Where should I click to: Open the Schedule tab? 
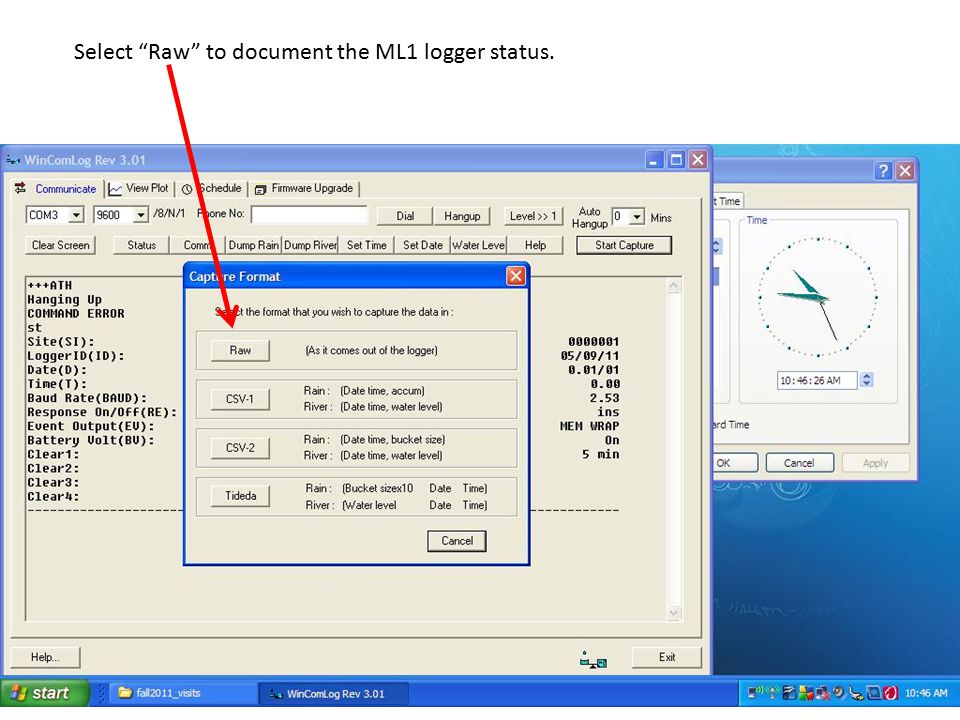211,189
